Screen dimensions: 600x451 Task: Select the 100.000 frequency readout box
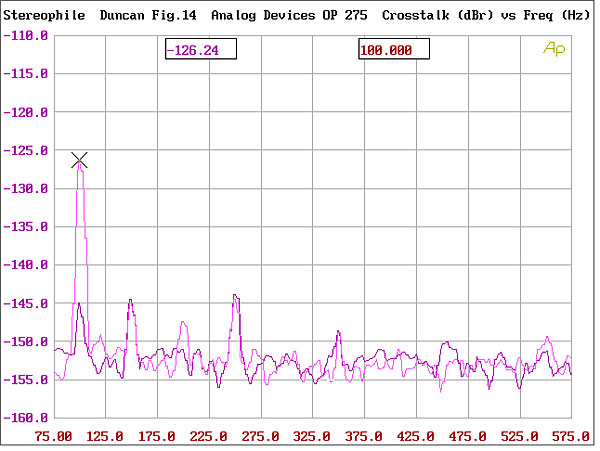[393, 50]
